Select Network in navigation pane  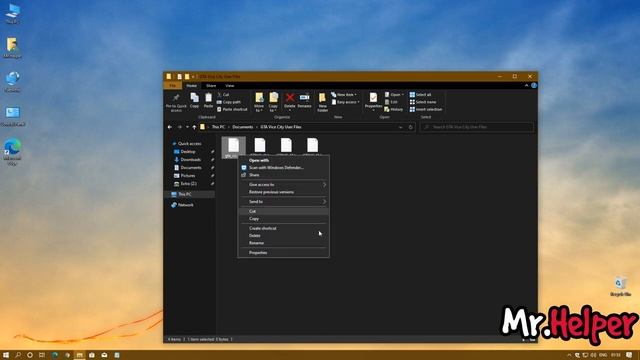(x=186, y=205)
